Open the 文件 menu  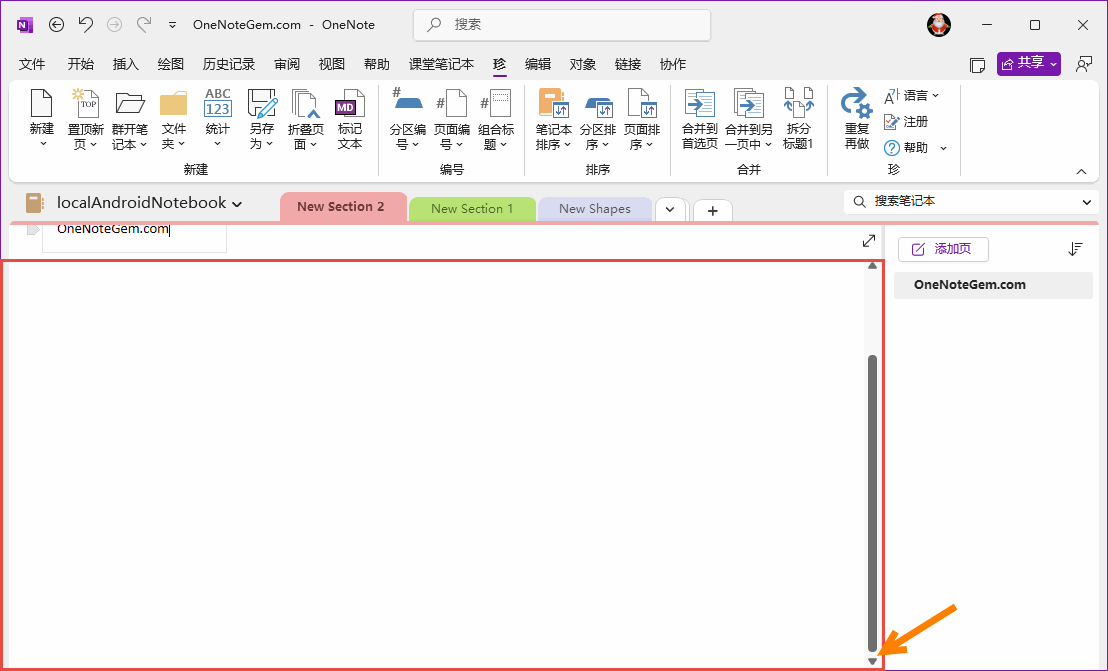pyautogui.click(x=32, y=64)
